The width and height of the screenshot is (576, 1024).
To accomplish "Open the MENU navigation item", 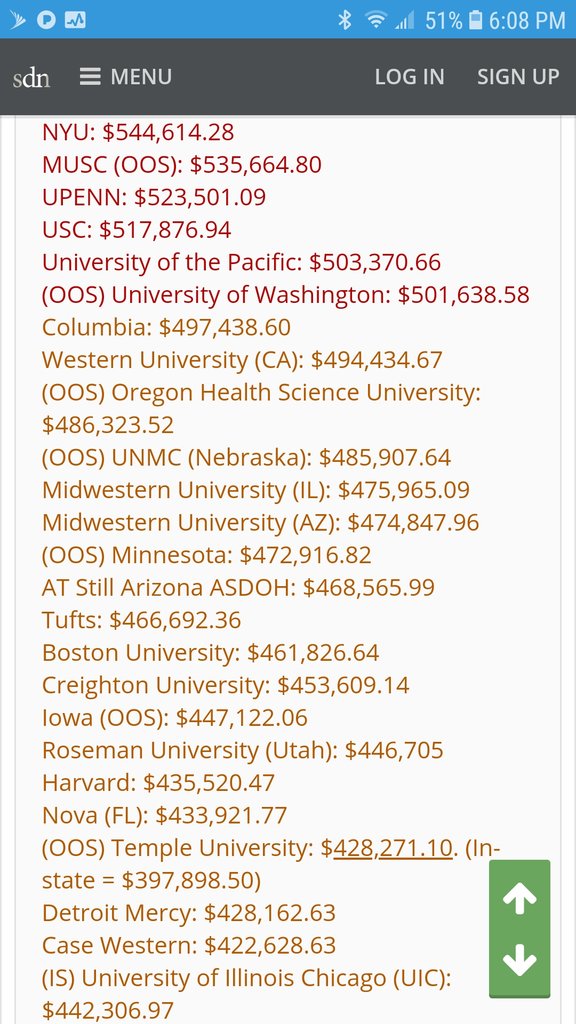I will tap(126, 77).
